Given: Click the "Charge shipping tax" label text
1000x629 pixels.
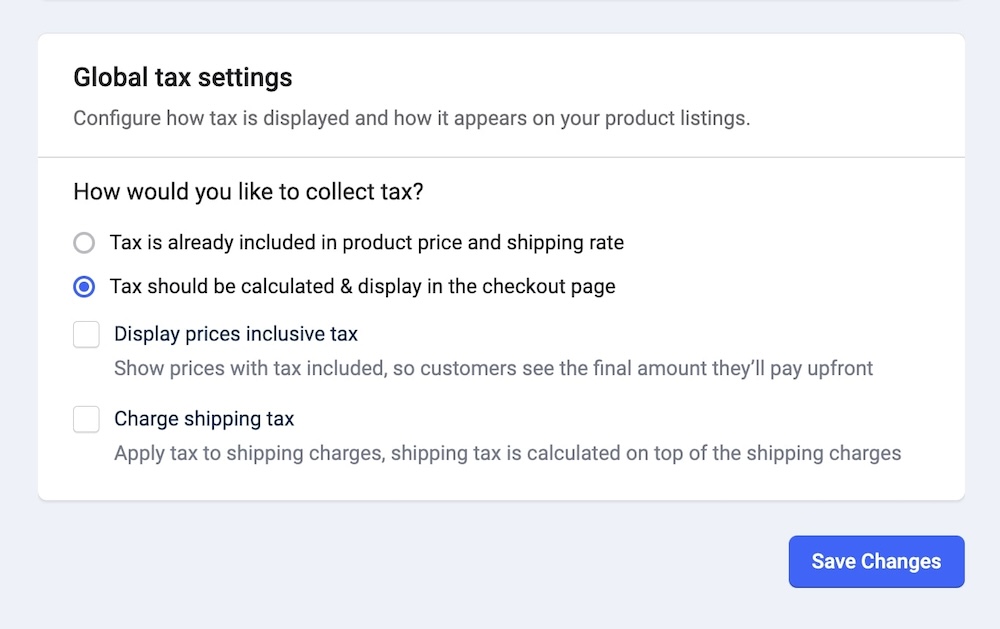Looking at the screenshot, I should [x=204, y=419].
